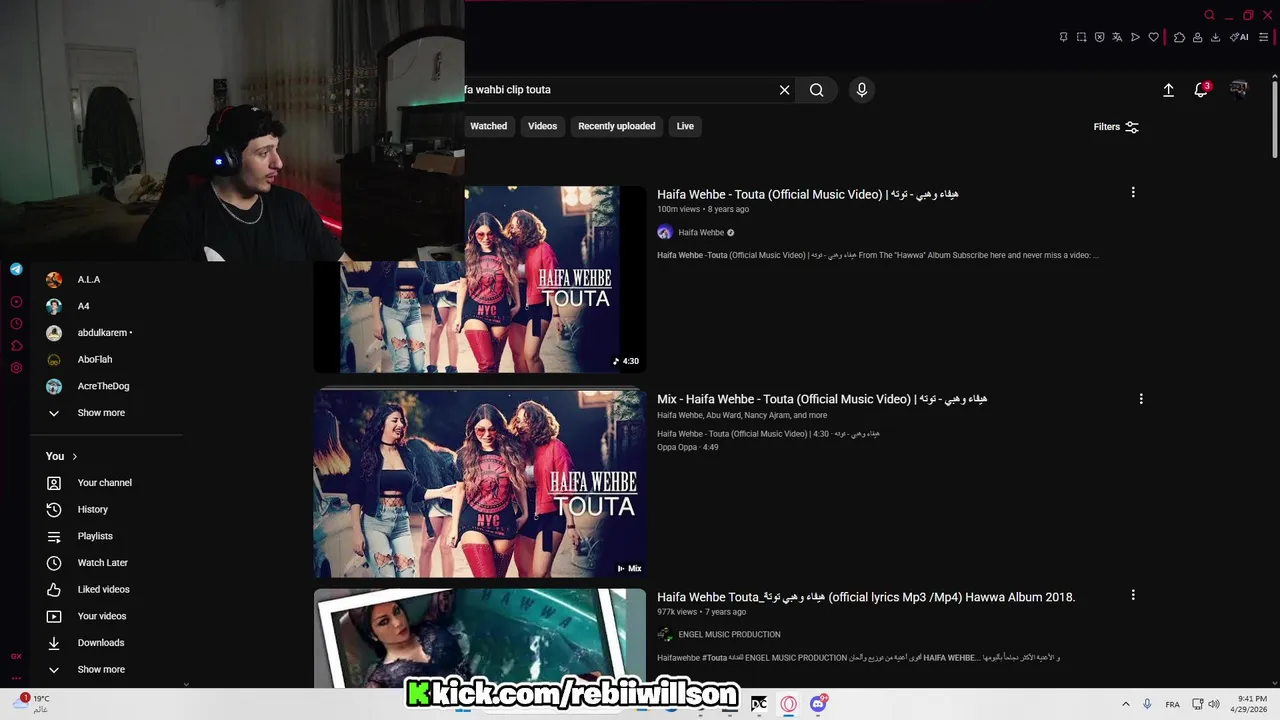Open the notifications bell
The width and height of the screenshot is (1280, 720).
(1201, 90)
